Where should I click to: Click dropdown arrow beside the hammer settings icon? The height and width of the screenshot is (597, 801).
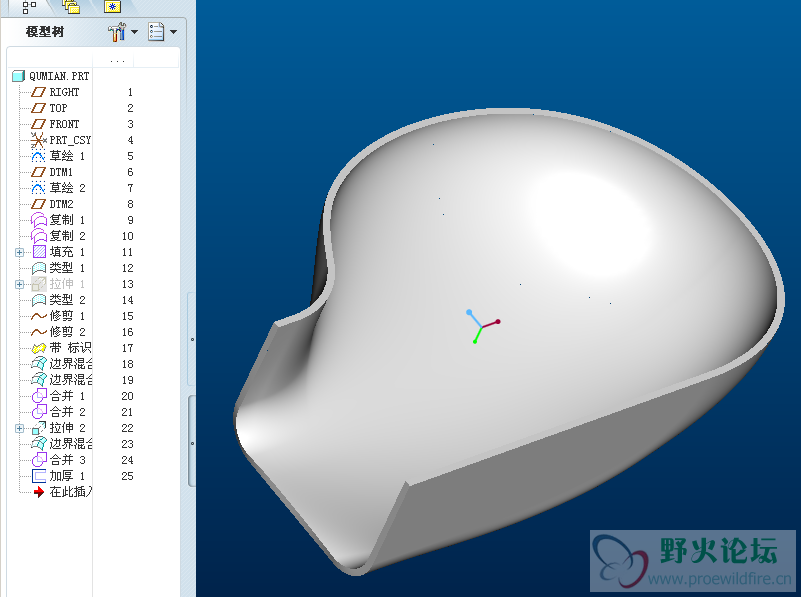(x=134, y=32)
